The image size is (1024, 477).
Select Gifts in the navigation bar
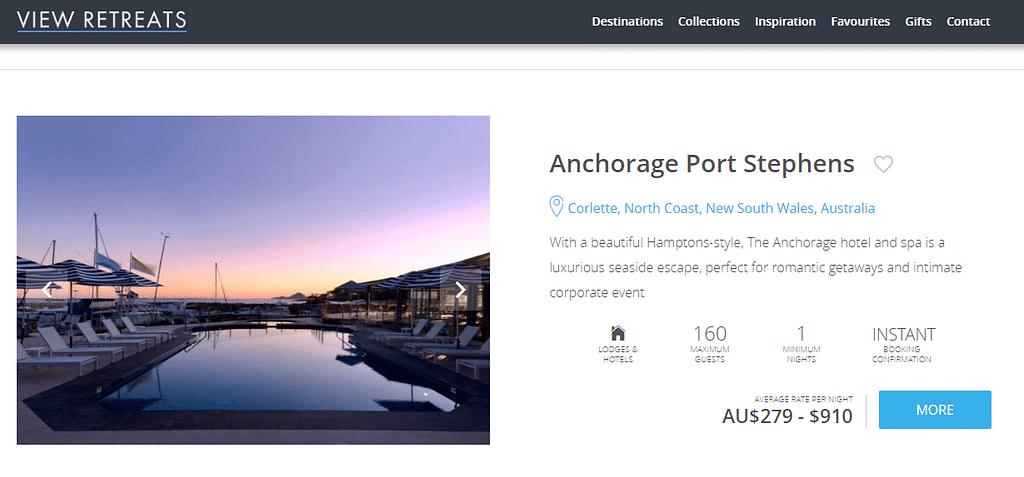click(x=918, y=21)
